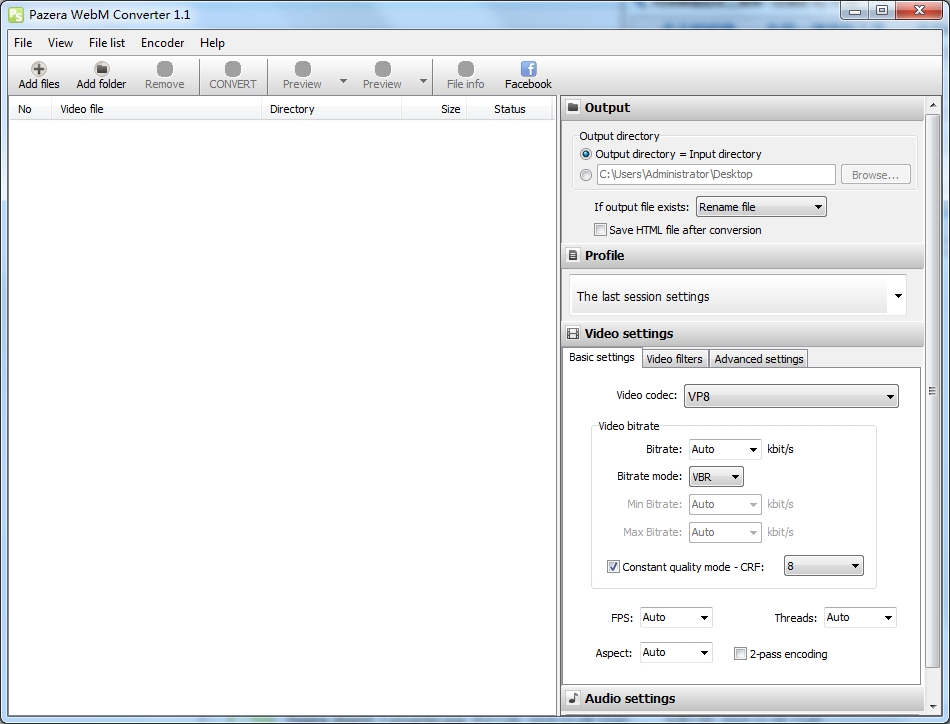Click the right panel vertical scrollbar
Image resolution: width=950 pixels, height=724 pixels.
pyautogui.click(x=932, y=391)
